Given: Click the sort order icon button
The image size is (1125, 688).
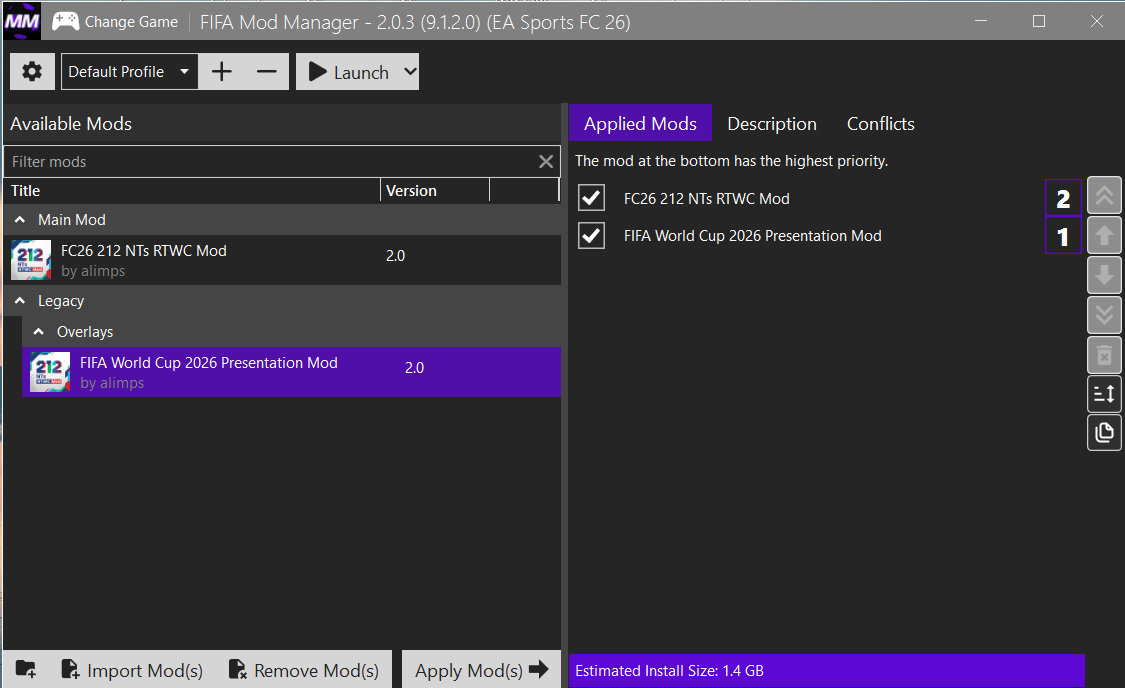Looking at the screenshot, I should [1104, 393].
